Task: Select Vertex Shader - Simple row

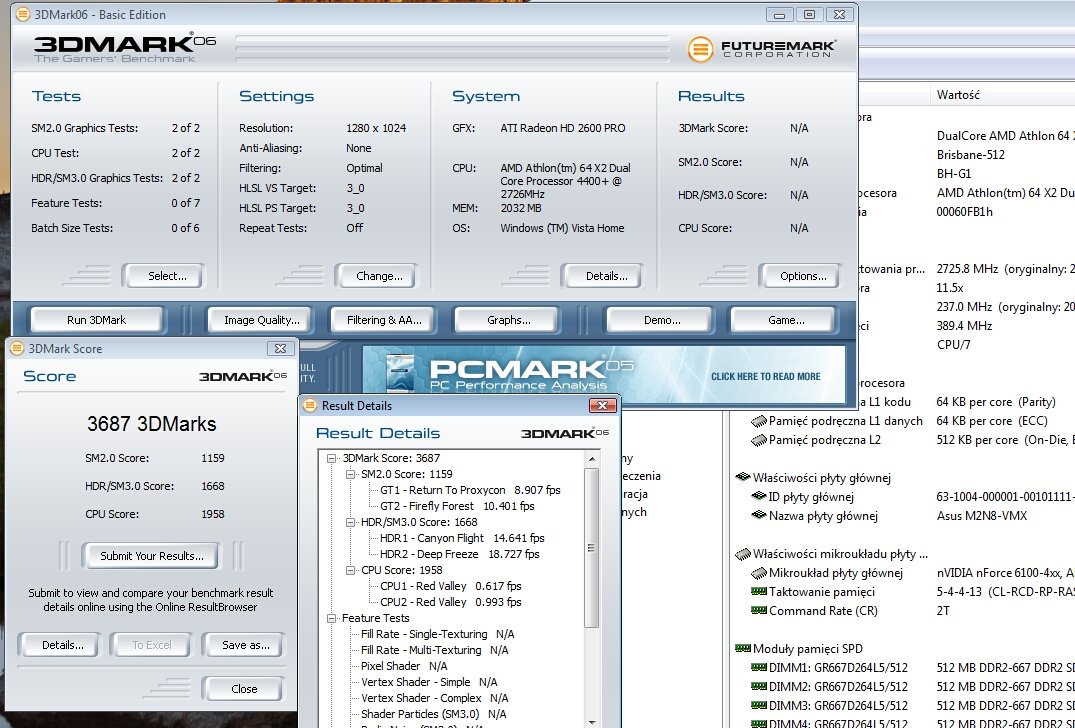Action: [429, 682]
